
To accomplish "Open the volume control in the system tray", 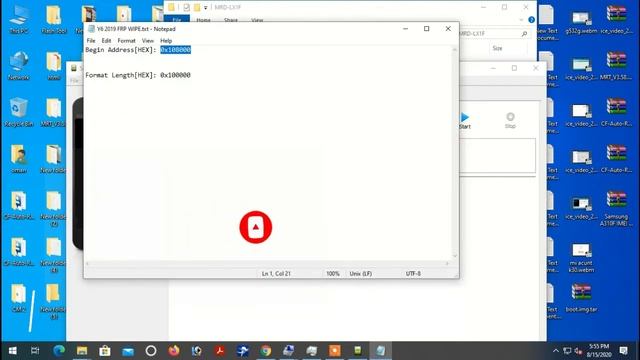I will 578,351.
